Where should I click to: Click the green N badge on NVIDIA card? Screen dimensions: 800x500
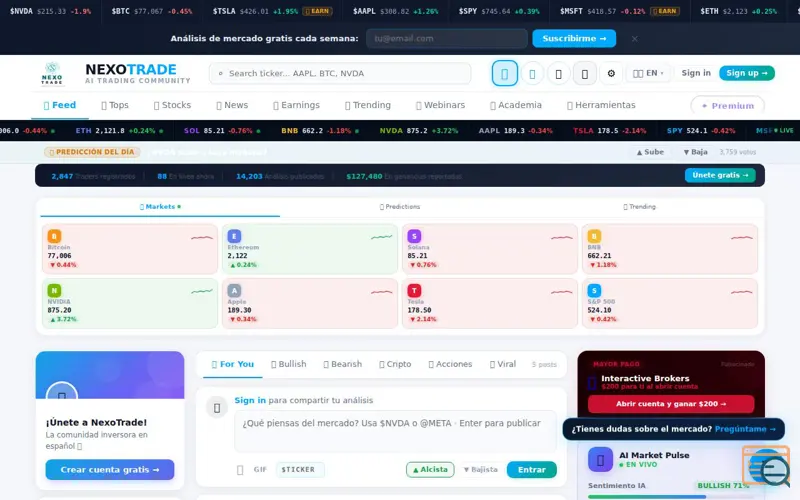pyautogui.click(x=54, y=290)
